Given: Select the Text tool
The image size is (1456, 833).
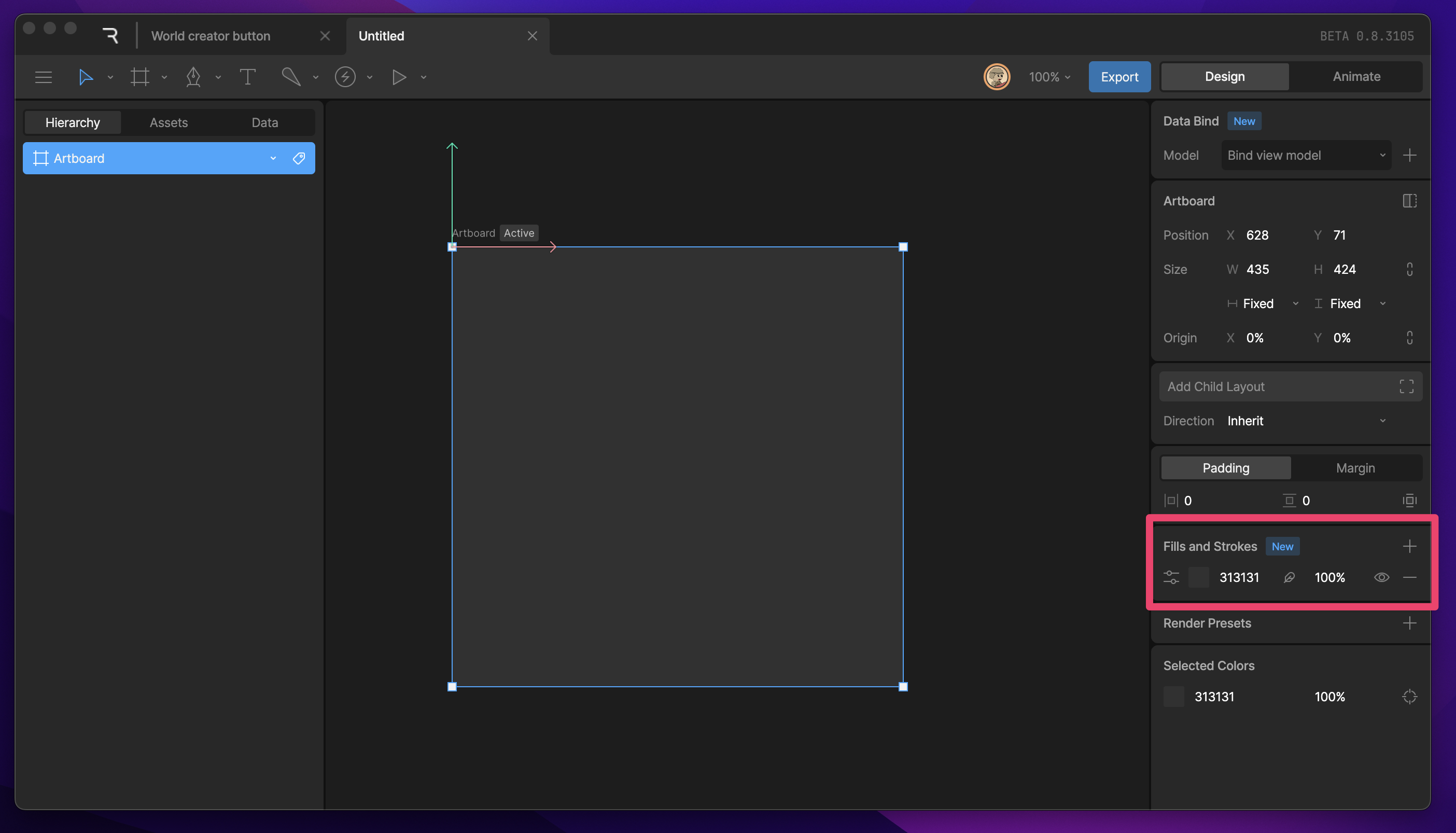Looking at the screenshot, I should click(247, 77).
